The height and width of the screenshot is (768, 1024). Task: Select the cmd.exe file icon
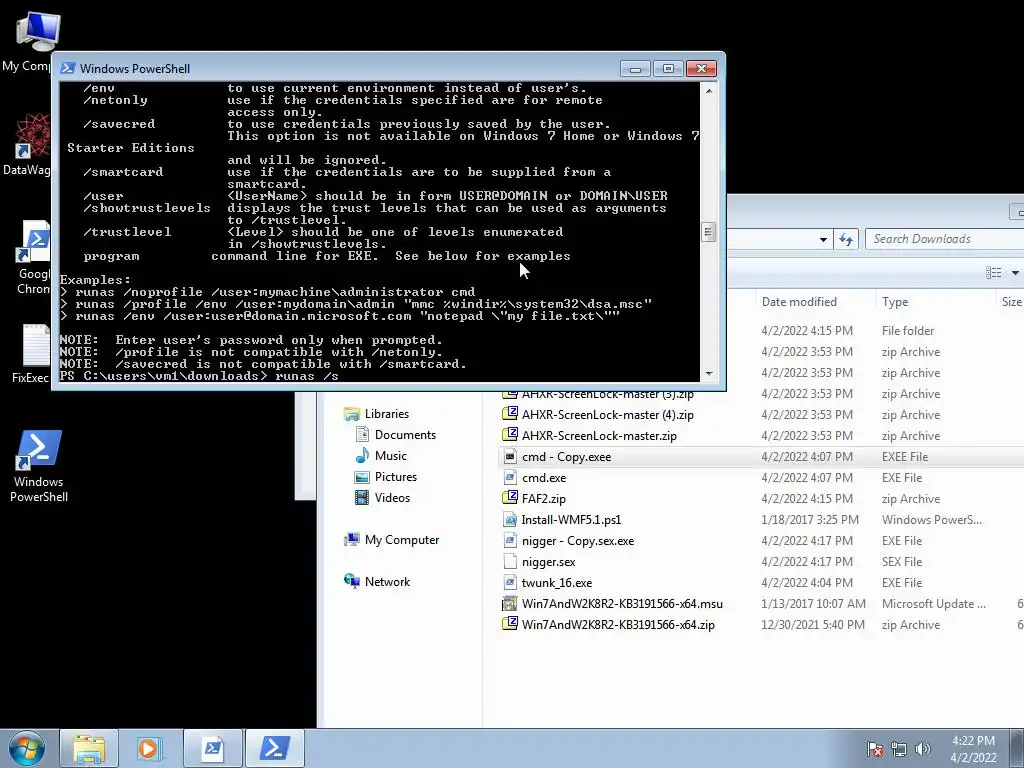510,477
